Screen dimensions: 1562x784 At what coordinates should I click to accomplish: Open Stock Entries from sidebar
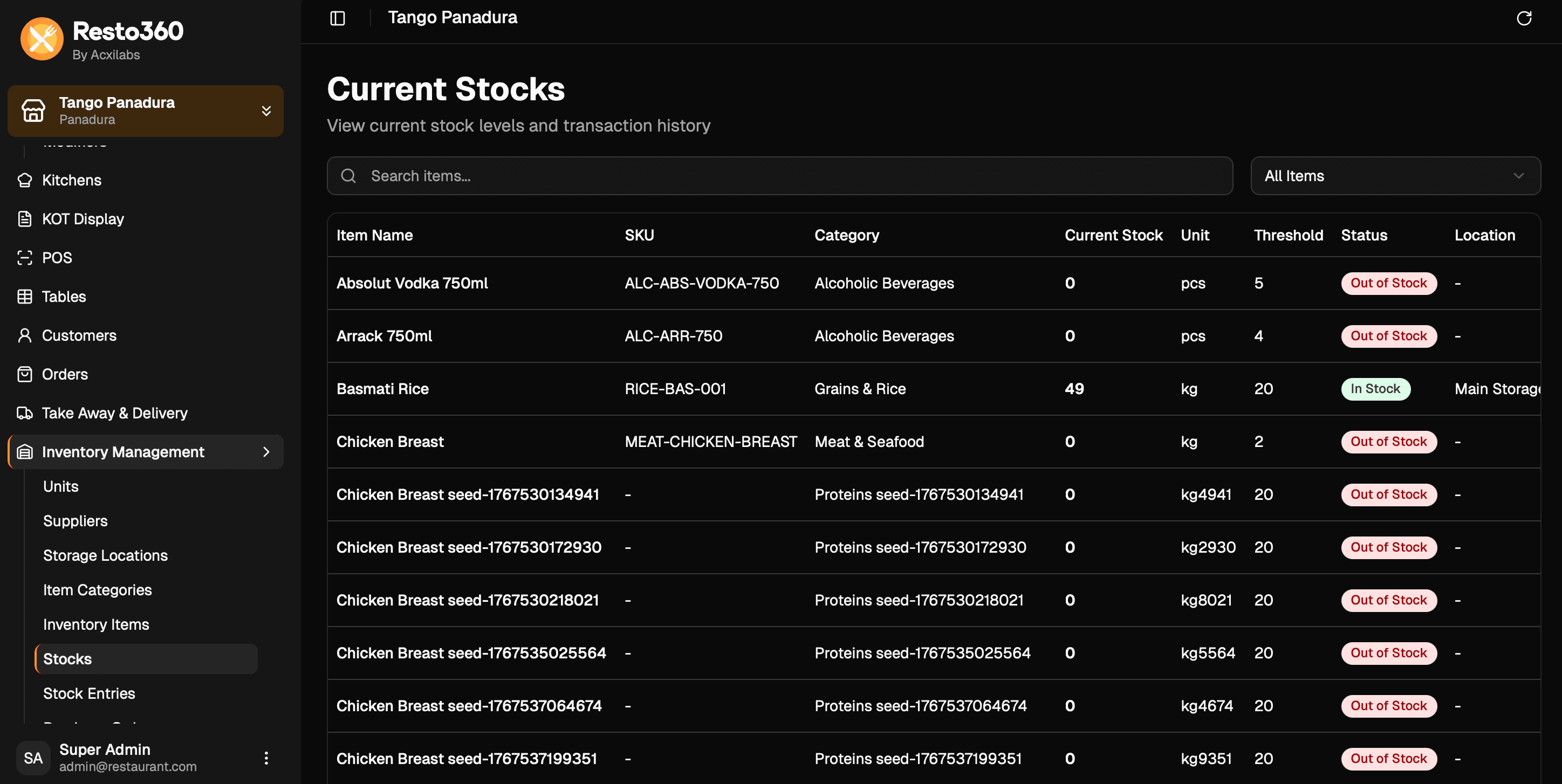coord(88,693)
